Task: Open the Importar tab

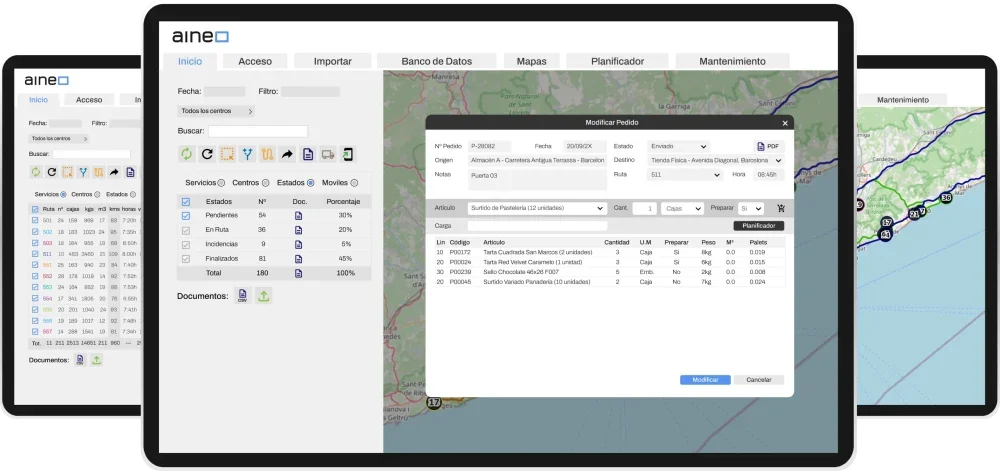Action: coord(332,61)
